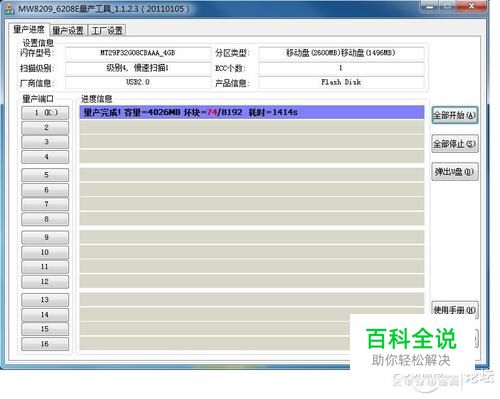The height and width of the screenshot is (399, 500).
Task: Select port button 16
Action: coord(45,344)
